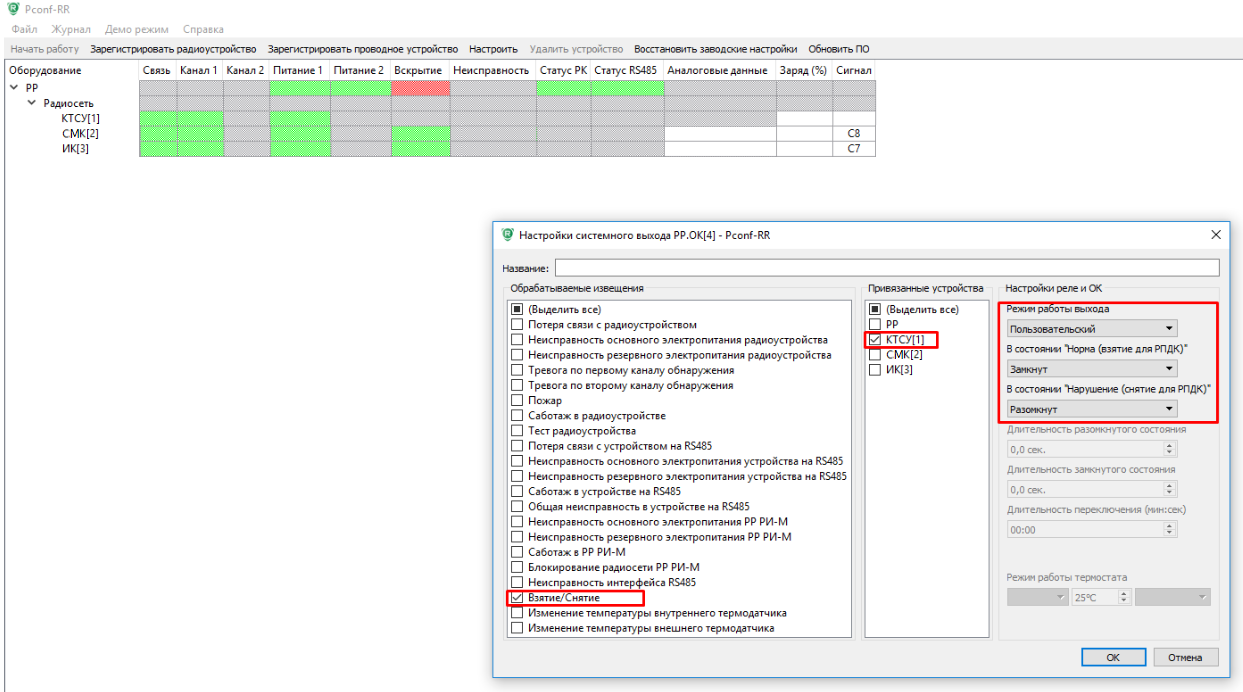Viewport: 1243px width, 692px height.
Task: Open Режим работы выхода dropdown
Action: tap(1091, 328)
